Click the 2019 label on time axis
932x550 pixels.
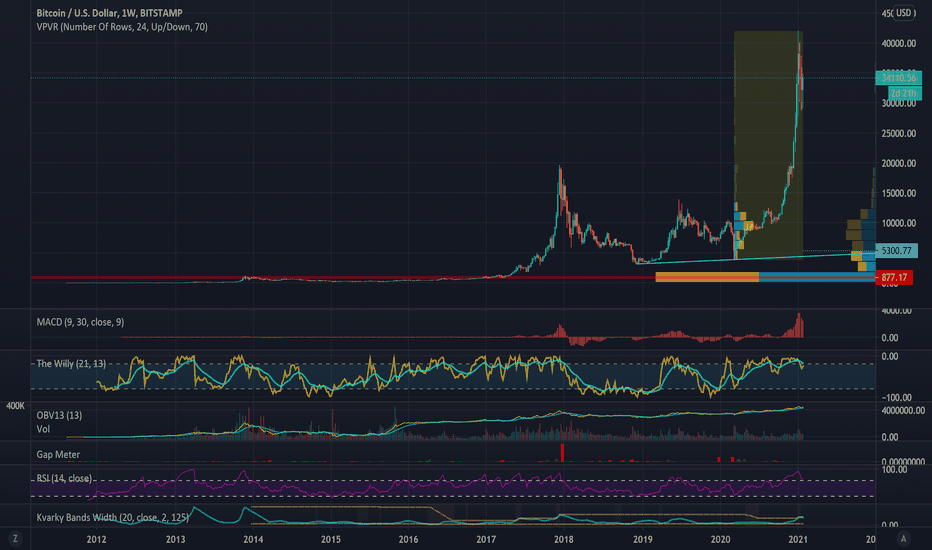point(643,539)
